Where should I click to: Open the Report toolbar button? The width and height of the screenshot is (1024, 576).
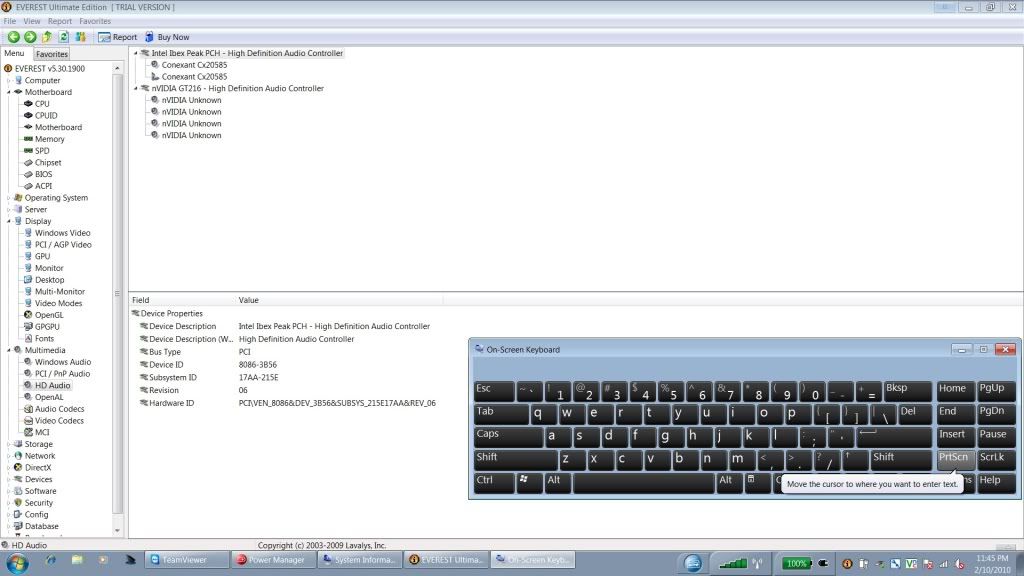pos(118,37)
